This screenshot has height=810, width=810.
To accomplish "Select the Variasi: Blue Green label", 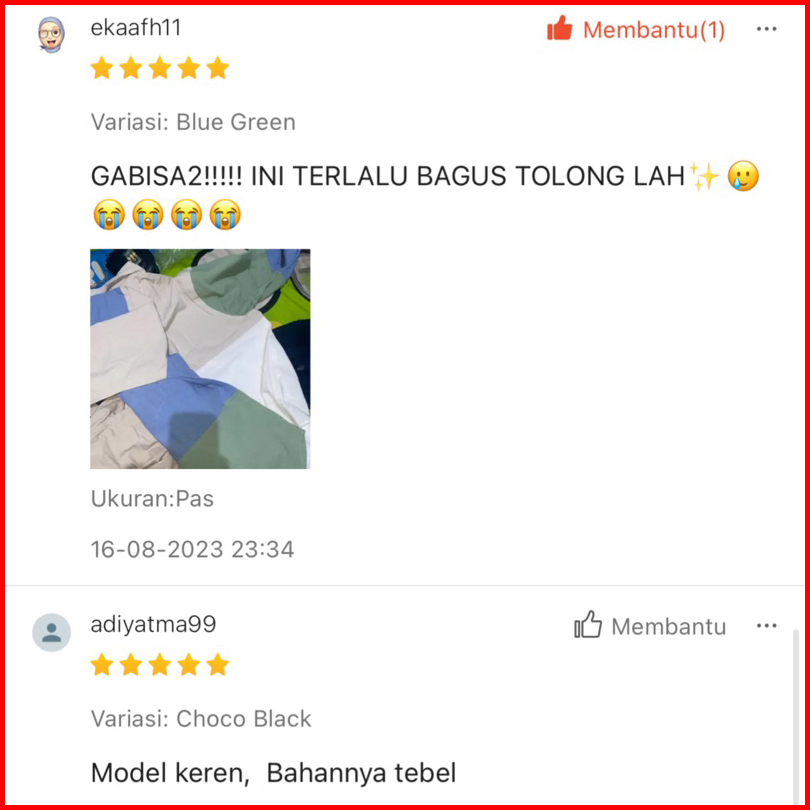I will (193, 122).
